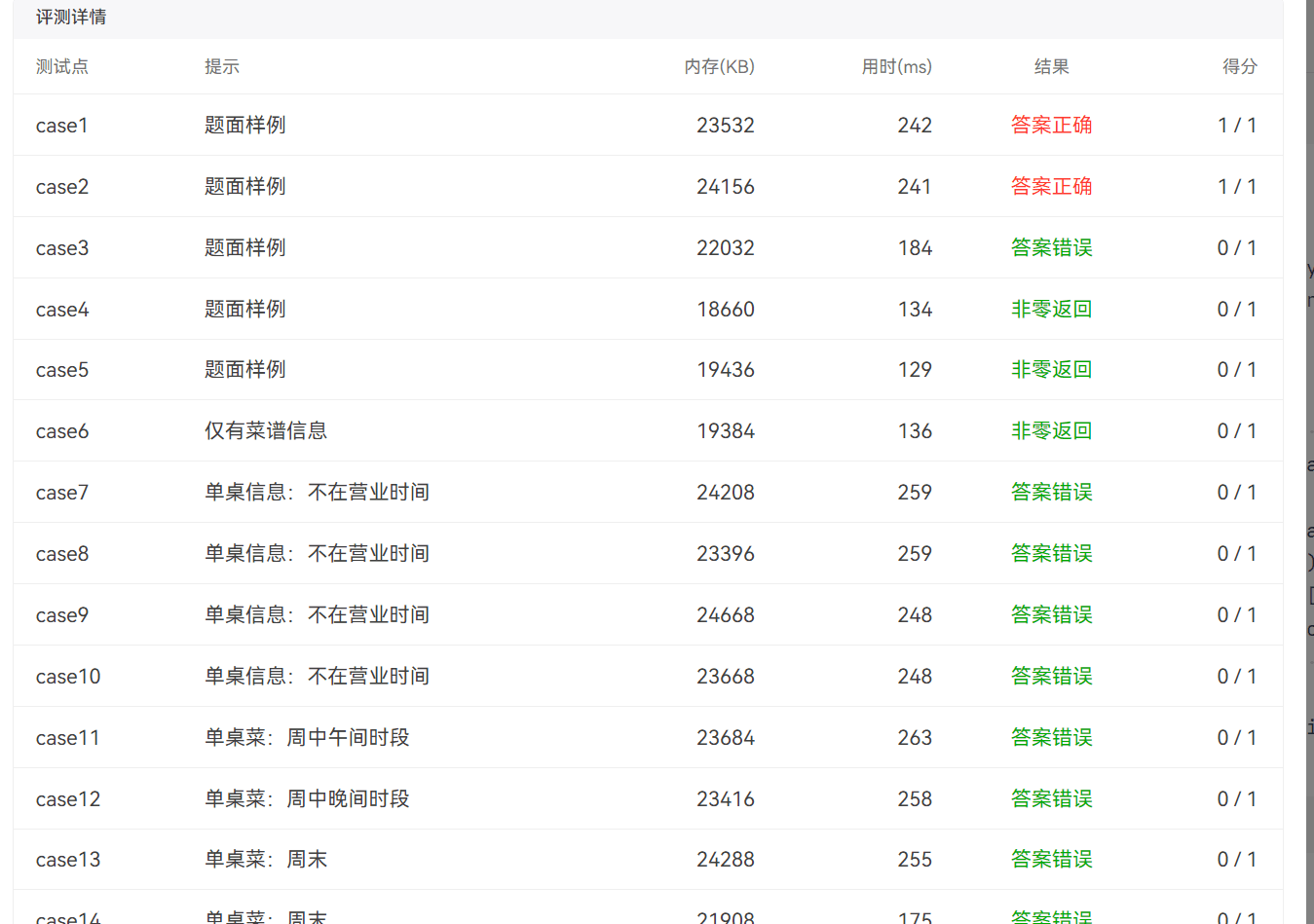1314x924 pixels.
Task: Click 答案错误 result in case3 row
Action: pos(1051,248)
